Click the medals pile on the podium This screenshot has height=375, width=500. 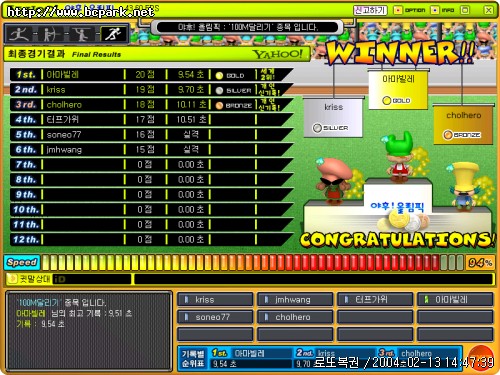[x=404, y=222]
